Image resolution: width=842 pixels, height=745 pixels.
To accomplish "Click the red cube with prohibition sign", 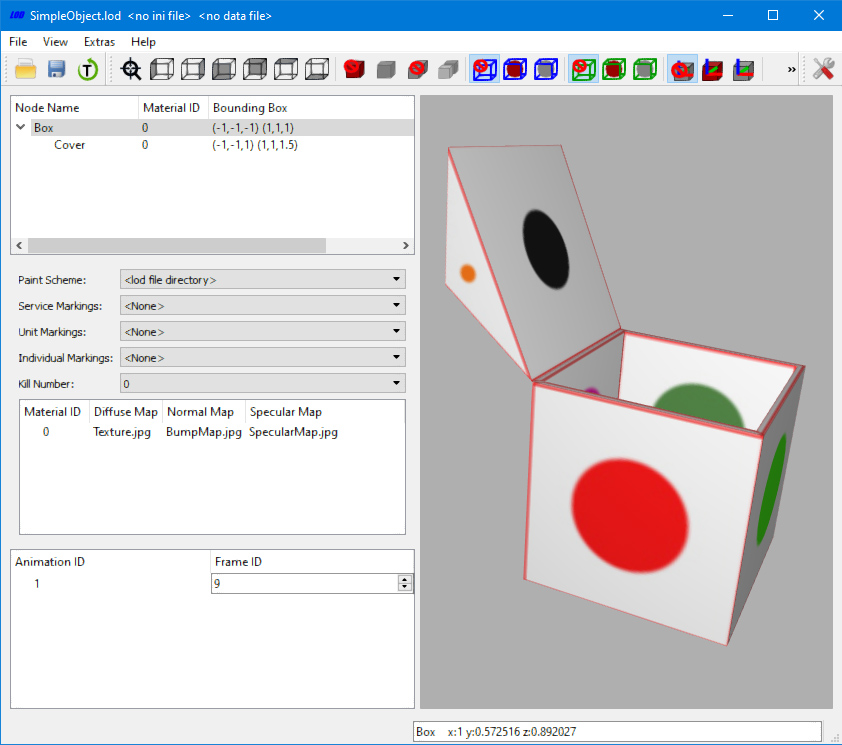I will (x=354, y=69).
